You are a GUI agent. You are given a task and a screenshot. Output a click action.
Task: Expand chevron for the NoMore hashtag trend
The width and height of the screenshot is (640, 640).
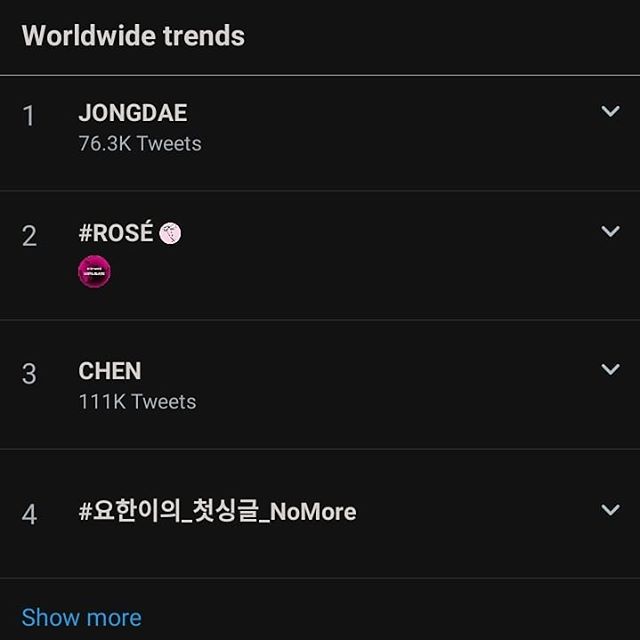point(610,510)
